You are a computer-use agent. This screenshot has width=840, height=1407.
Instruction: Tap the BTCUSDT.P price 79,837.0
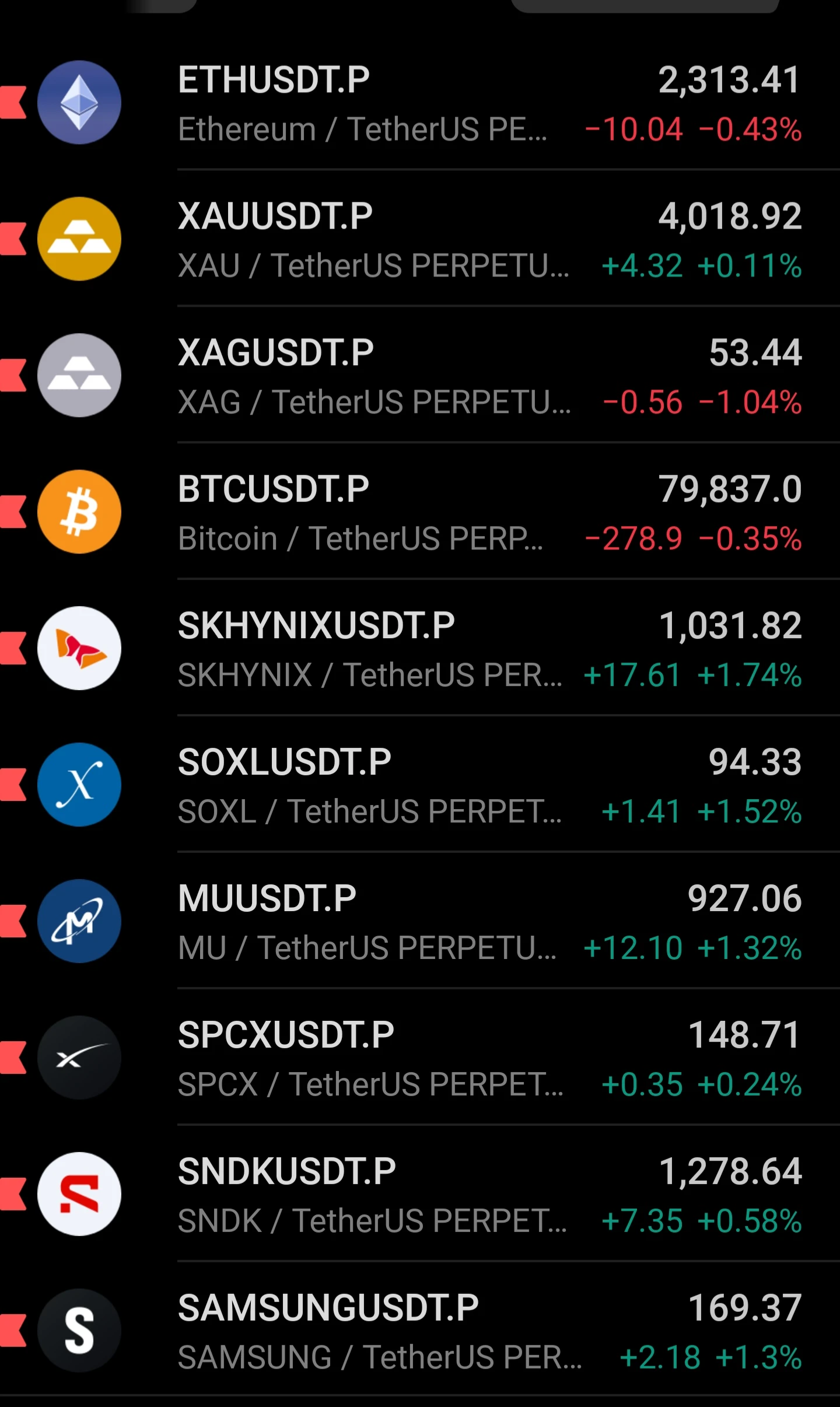pos(730,489)
